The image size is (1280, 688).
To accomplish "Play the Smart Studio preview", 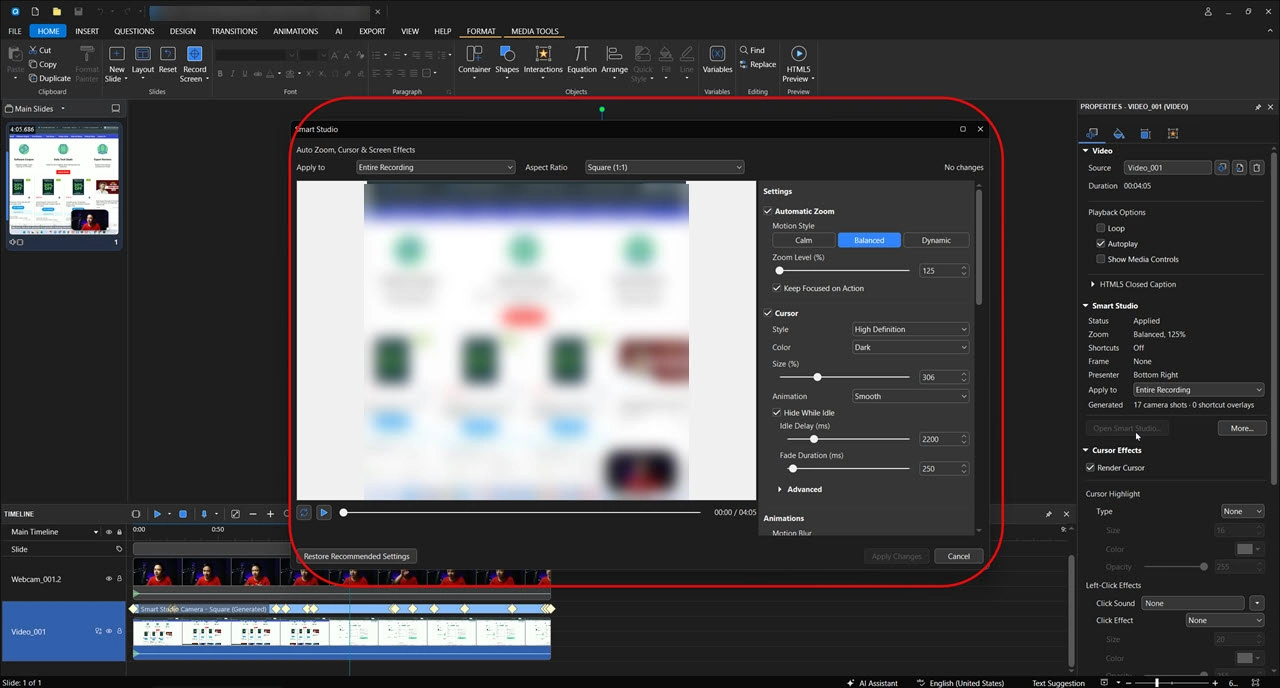I will (323, 512).
